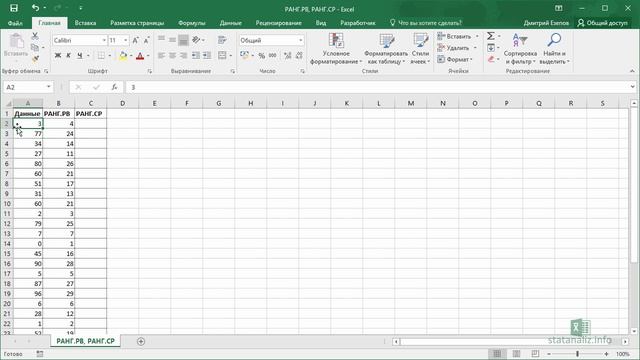Screen dimensions: 640x360
Task: Switch to Page Layout view in the status bar
Action: coord(516,353)
